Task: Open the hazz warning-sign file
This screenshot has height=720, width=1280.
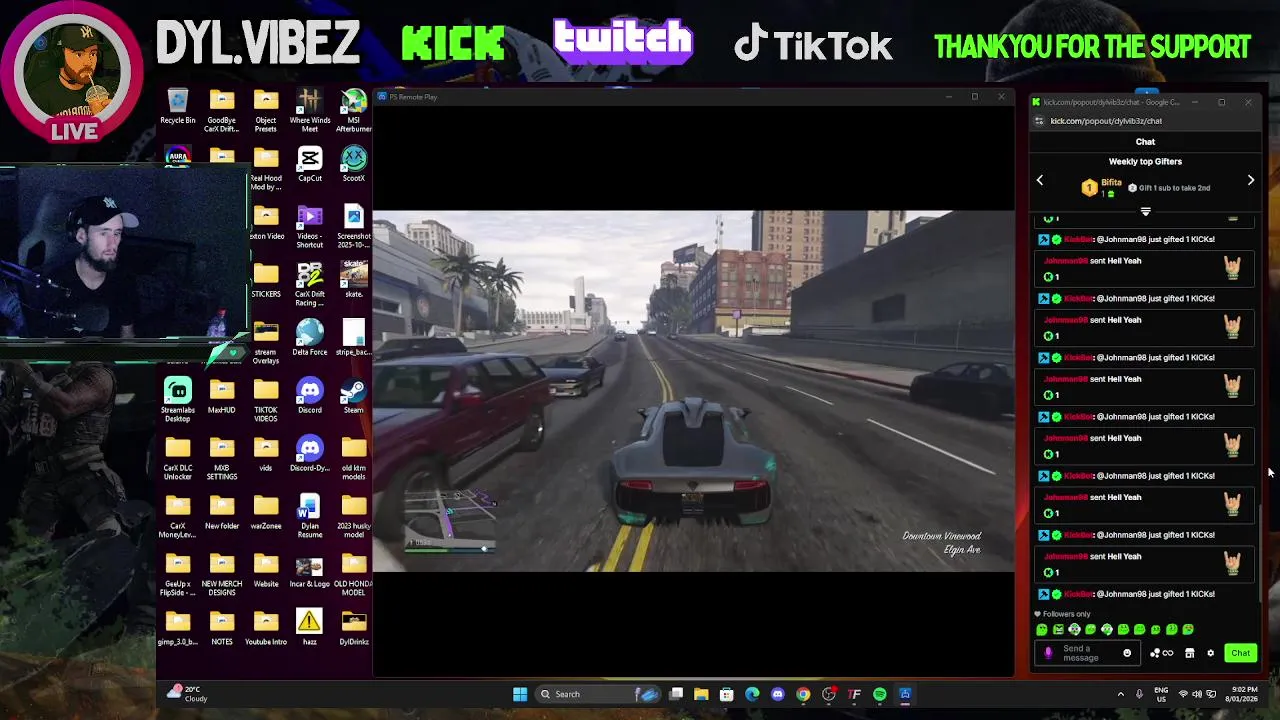Action: (310, 628)
